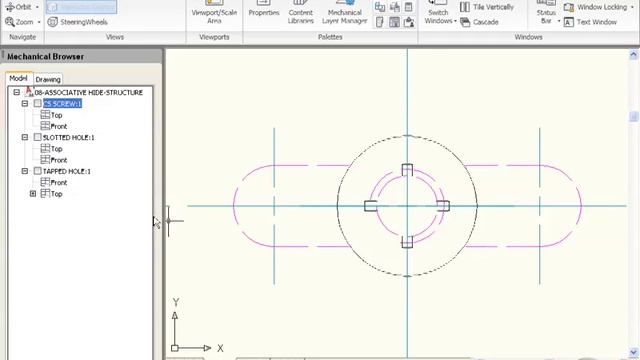
Task: Switch to the Drawing tab in browser
Action: point(48,79)
